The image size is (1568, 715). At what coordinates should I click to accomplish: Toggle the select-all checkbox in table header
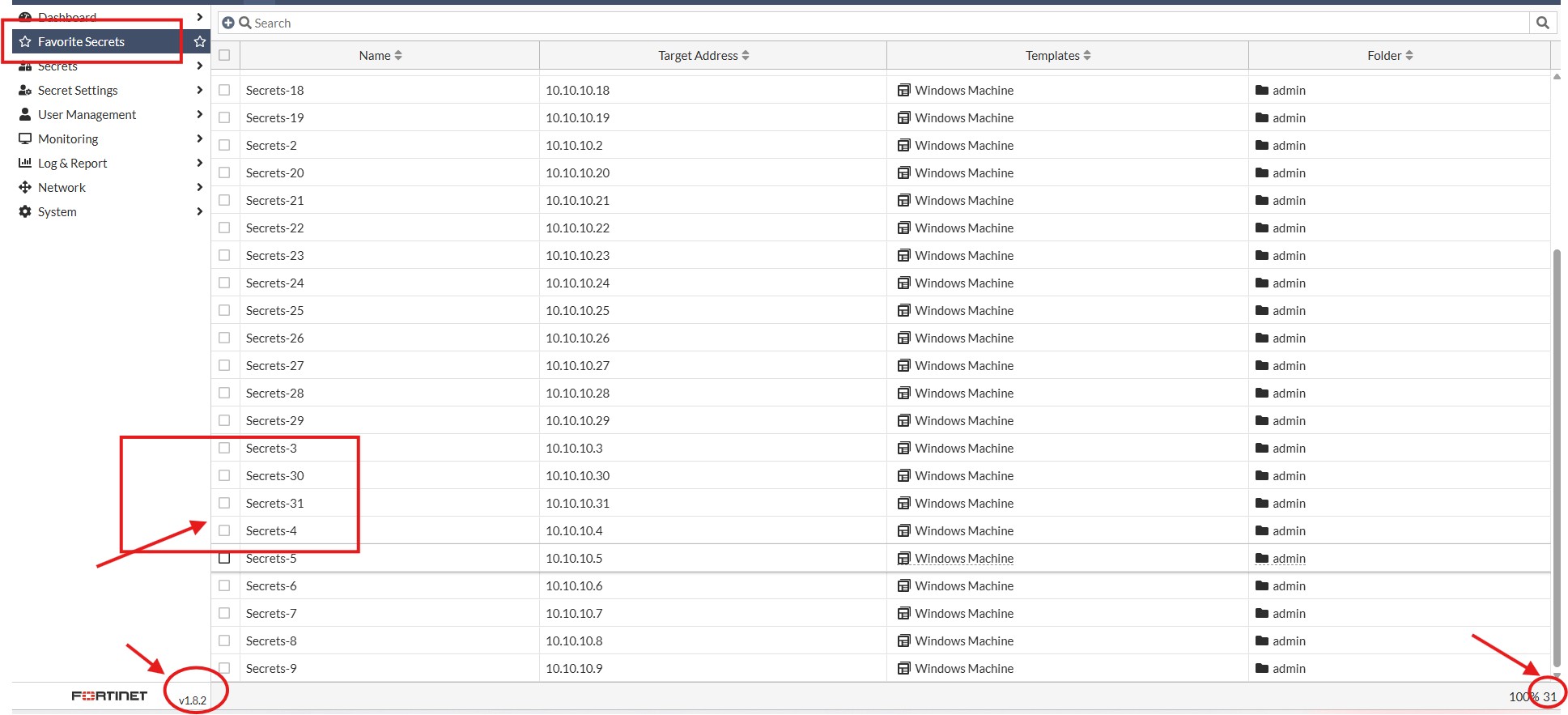pos(224,55)
